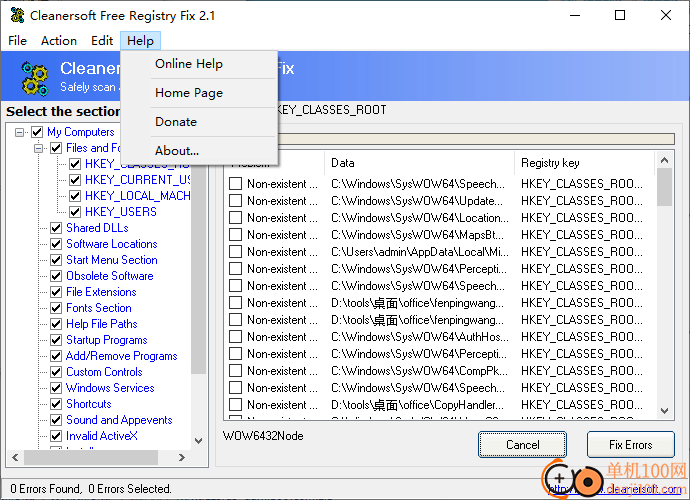This screenshot has width=690, height=500.
Task: Choose Home Page from Help menu
Action: pyautogui.click(x=189, y=93)
